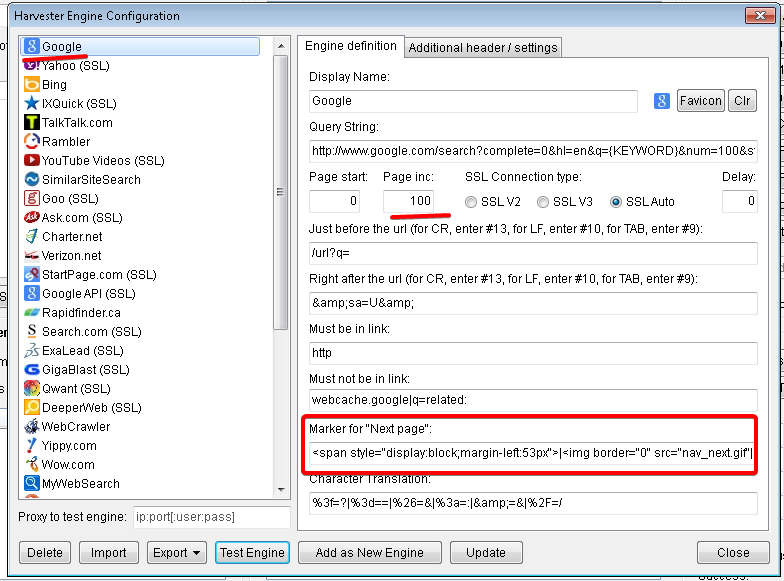Screen dimensions: 784x581
Task: Select the Ask.com engine icon
Action: click(x=32, y=218)
